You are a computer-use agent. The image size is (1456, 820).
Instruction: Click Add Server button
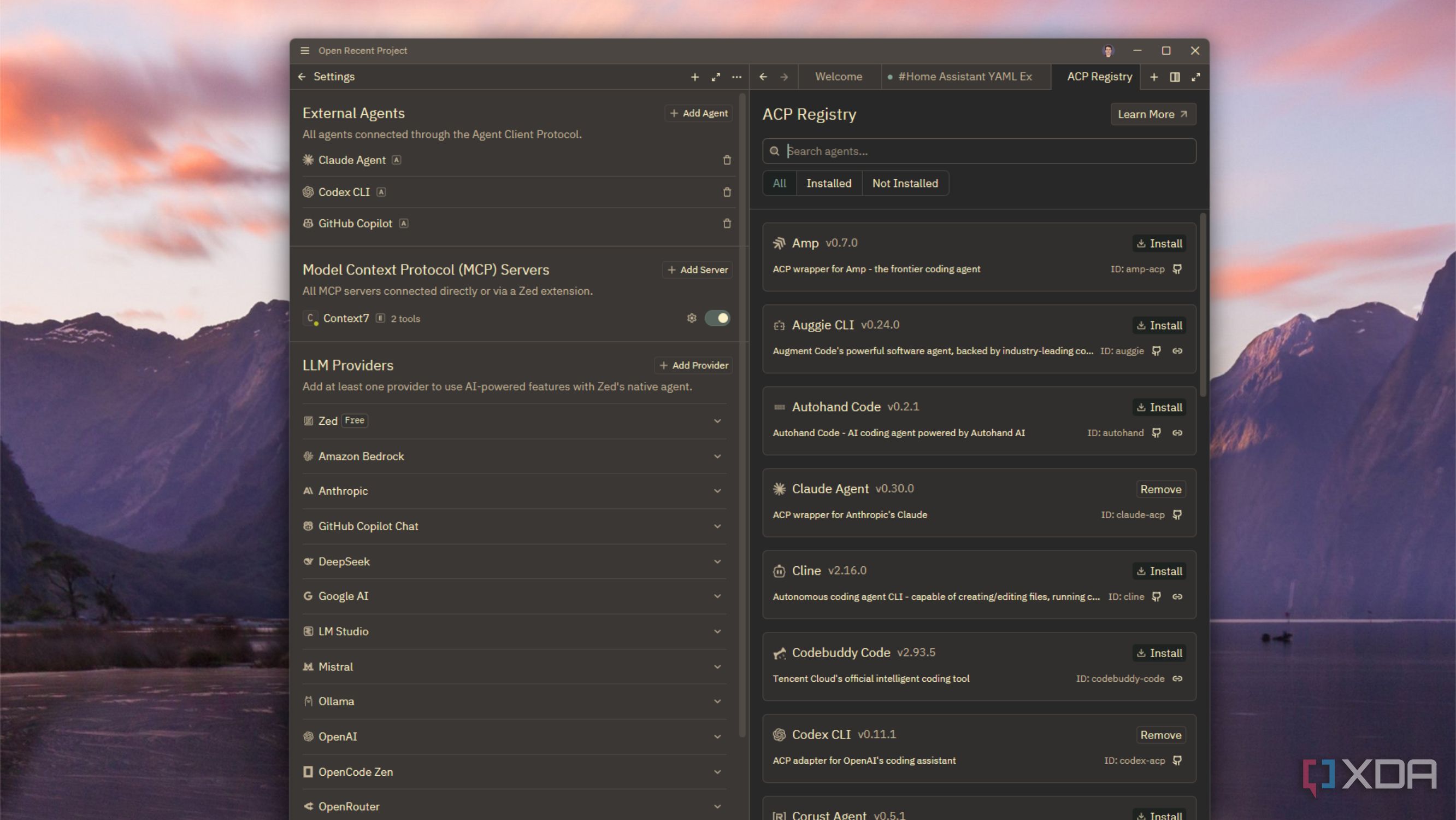coord(698,270)
